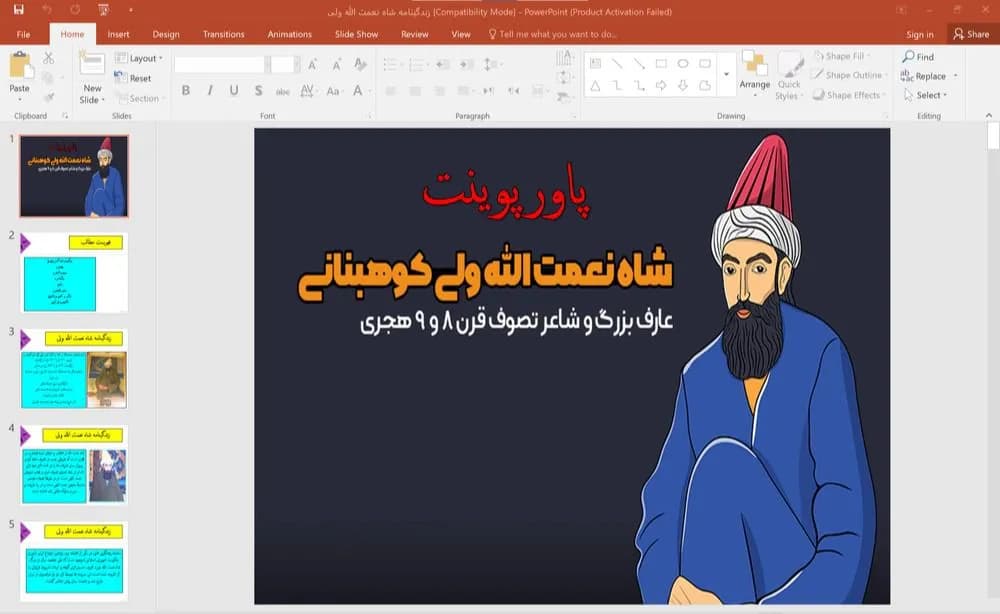Select slide 3 thumbnail
1000x614 pixels.
pyautogui.click(x=74, y=369)
